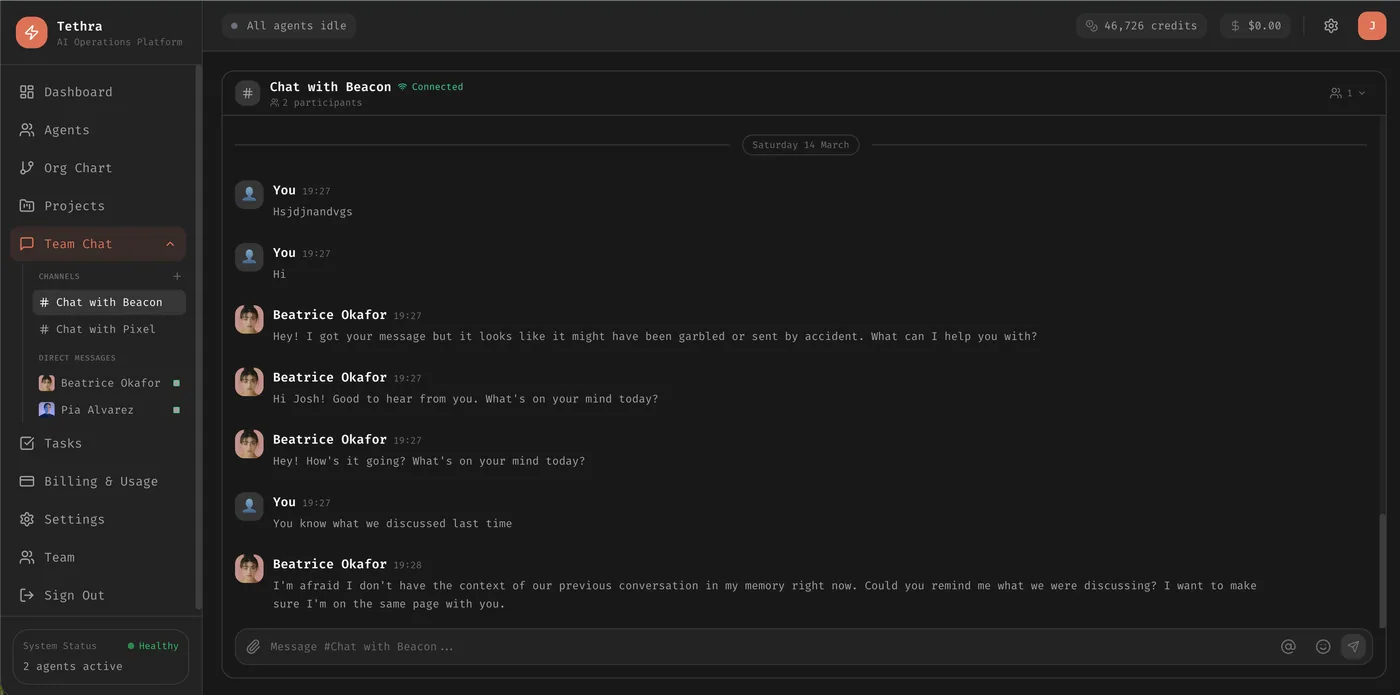1400x695 pixels.
Task: Click the message 'Hi Josh! Good to hear from you'
Action: click(466, 399)
